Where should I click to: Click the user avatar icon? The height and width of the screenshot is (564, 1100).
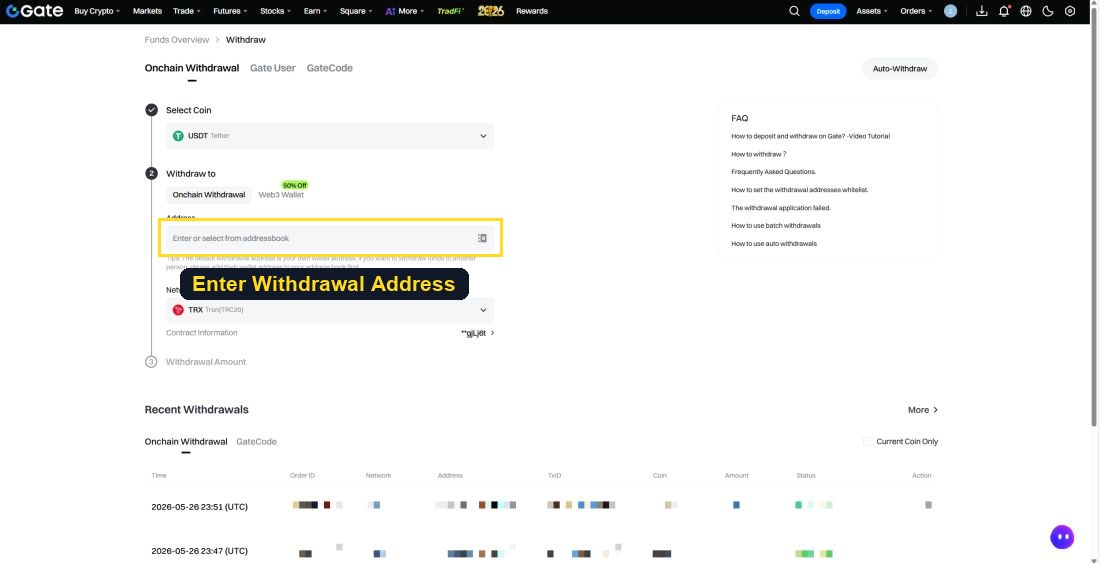point(951,11)
